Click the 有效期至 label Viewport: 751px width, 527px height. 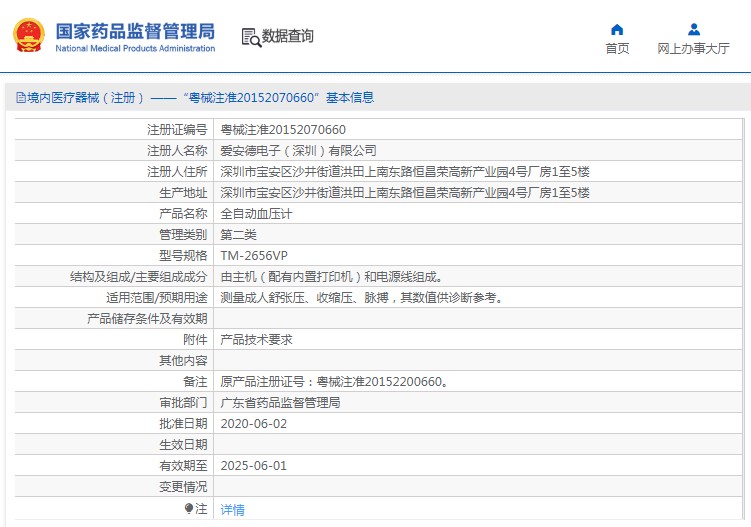pyautogui.click(x=183, y=466)
